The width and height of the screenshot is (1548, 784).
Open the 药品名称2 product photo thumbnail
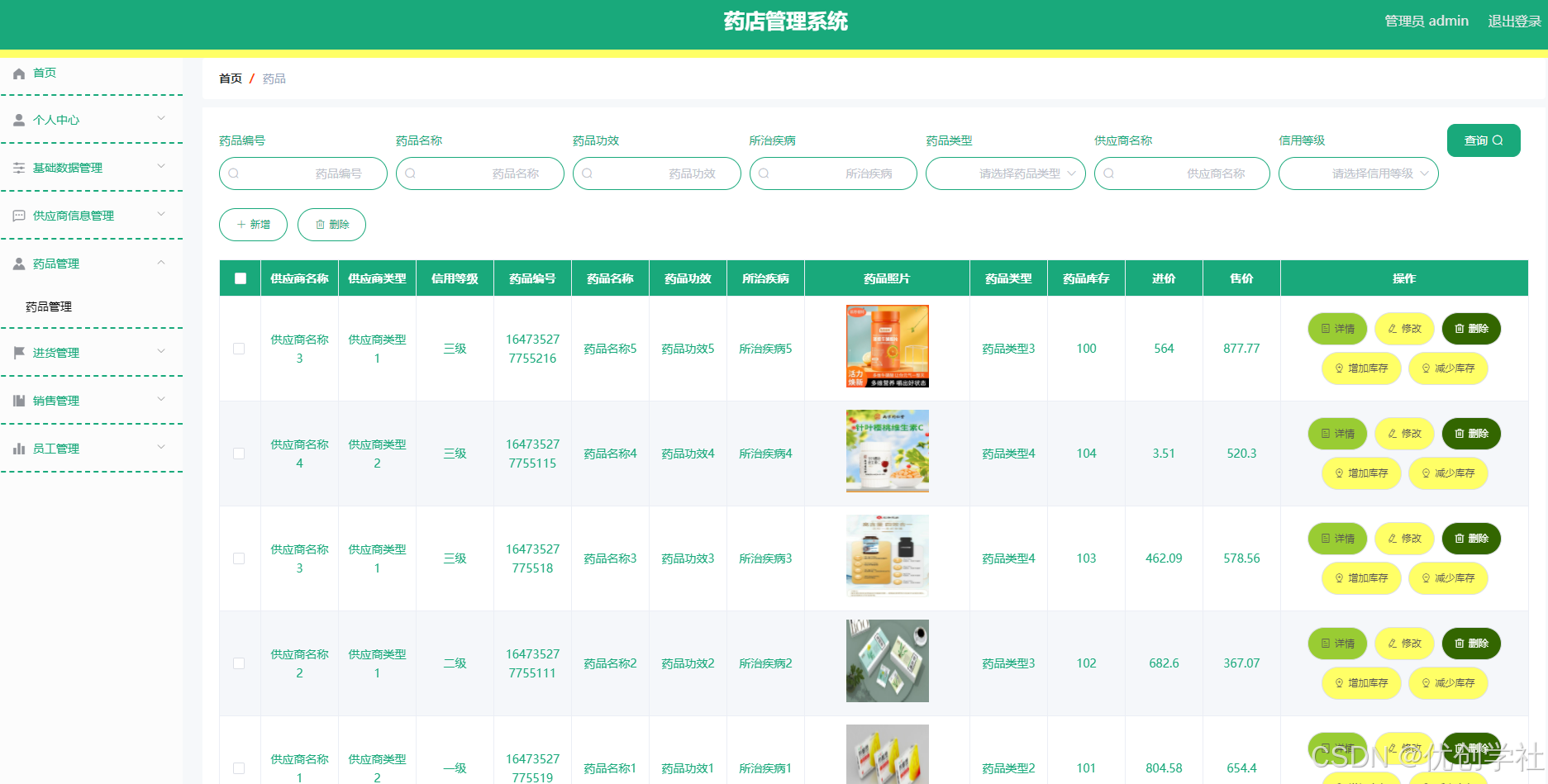point(886,661)
